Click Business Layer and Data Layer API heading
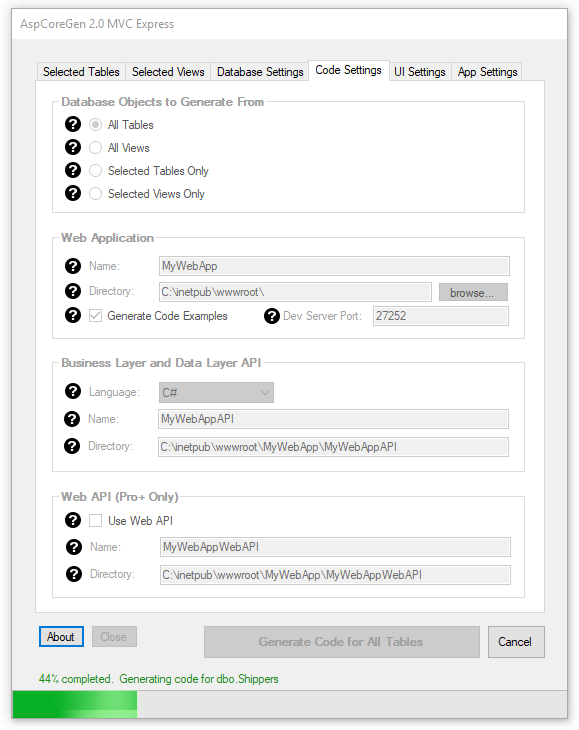 (161, 363)
